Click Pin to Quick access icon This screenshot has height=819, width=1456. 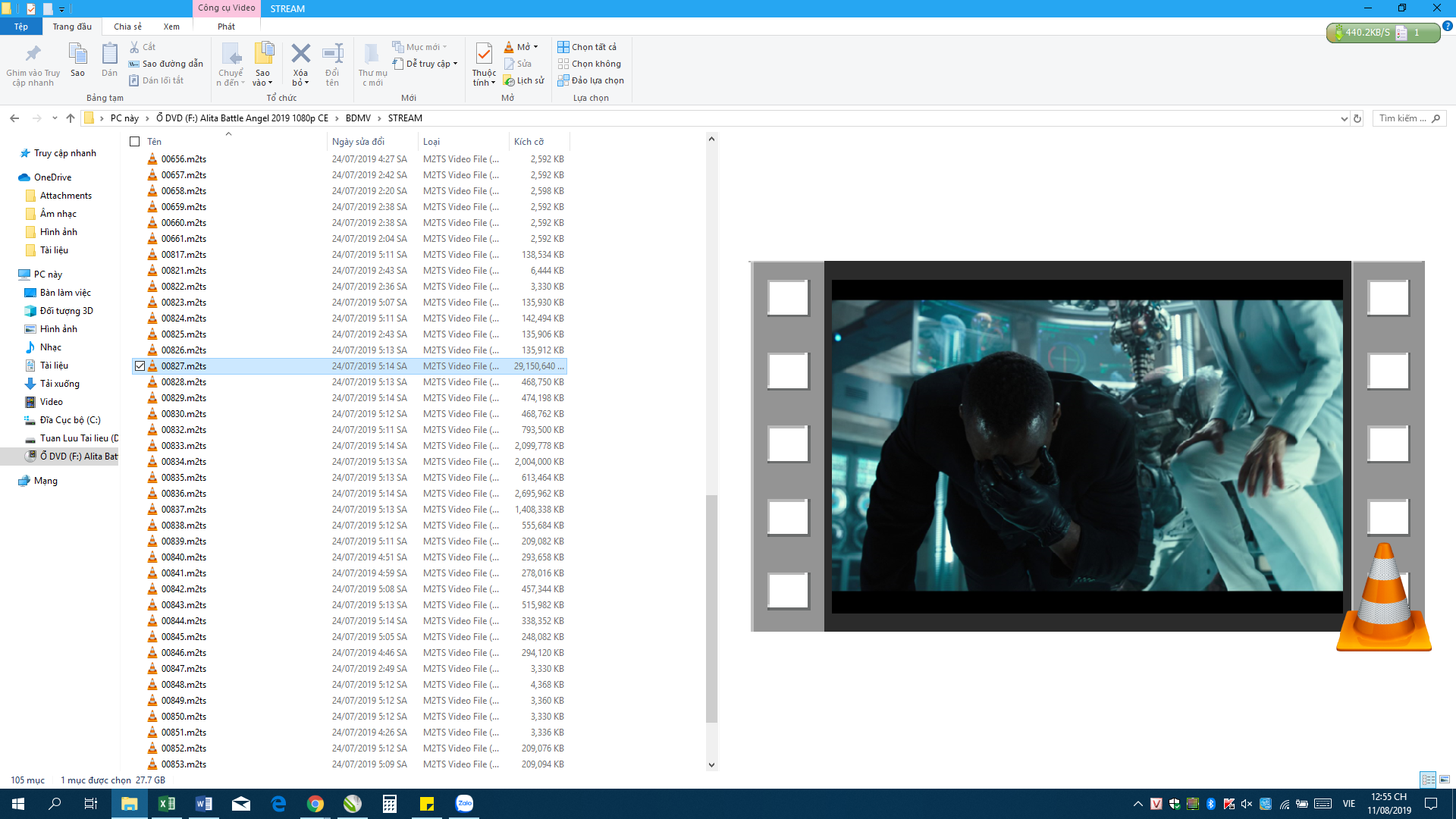(x=33, y=54)
